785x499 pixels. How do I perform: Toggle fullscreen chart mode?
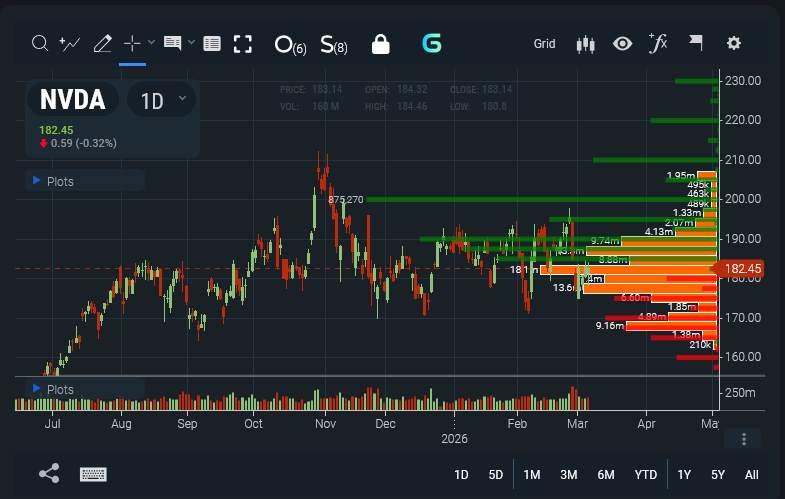pyautogui.click(x=243, y=44)
